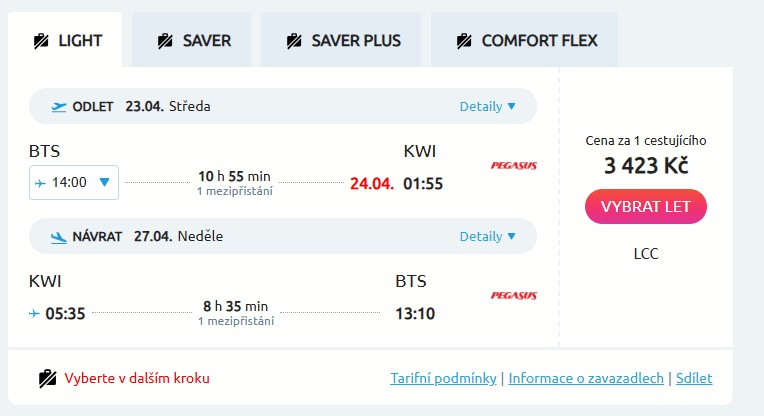Select the SAVER PLUS fare tab

point(343,41)
